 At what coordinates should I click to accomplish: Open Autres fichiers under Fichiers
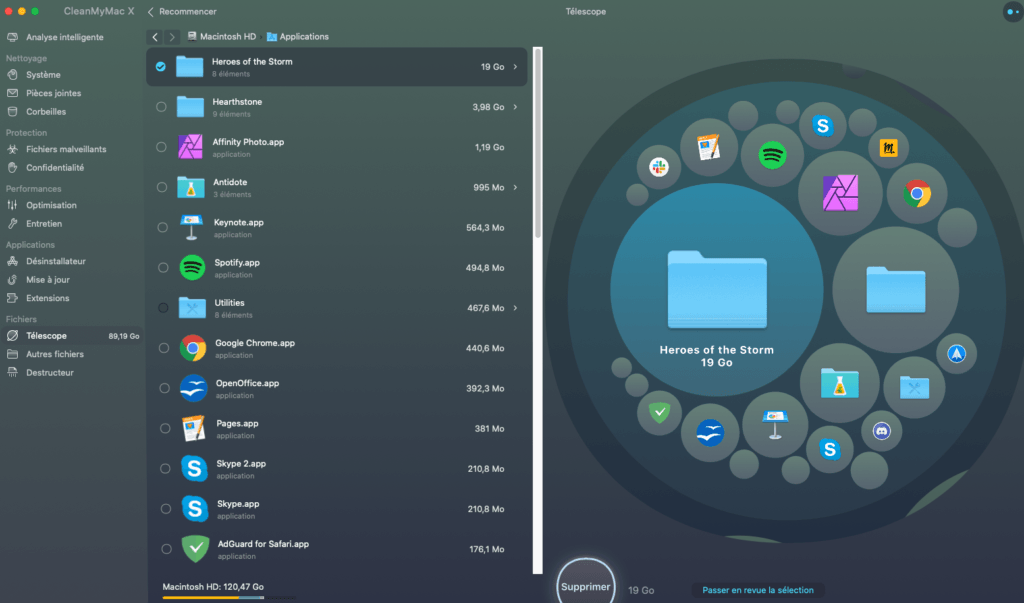tap(55, 354)
